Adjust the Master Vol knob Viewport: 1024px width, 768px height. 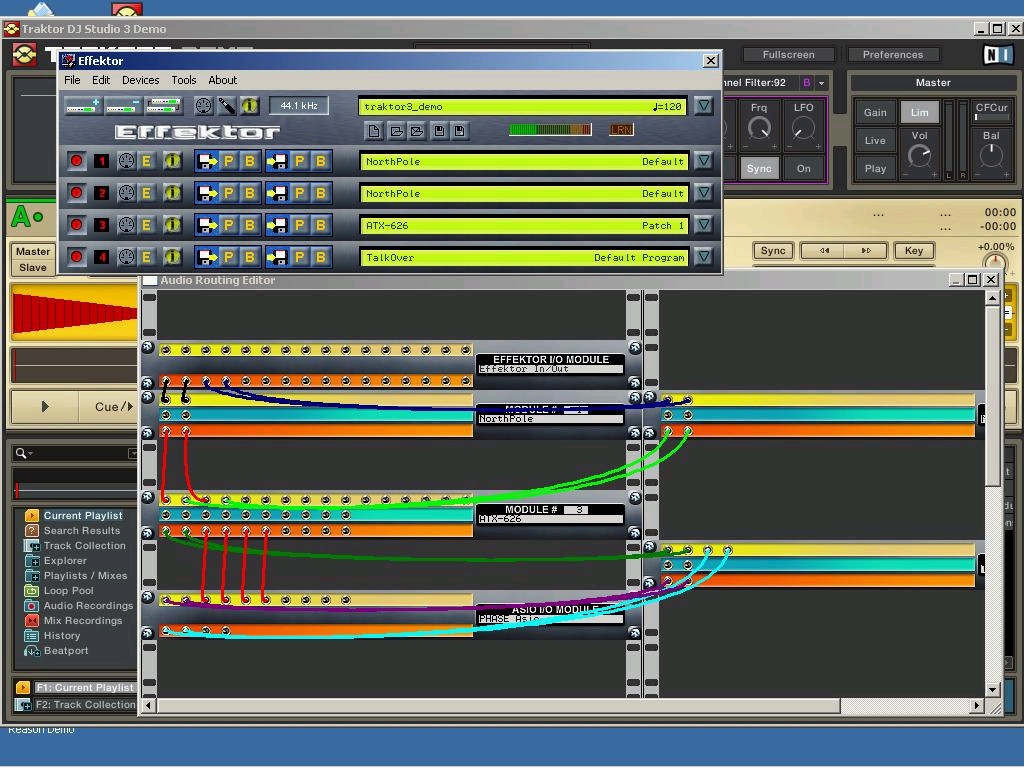click(x=920, y=156)
